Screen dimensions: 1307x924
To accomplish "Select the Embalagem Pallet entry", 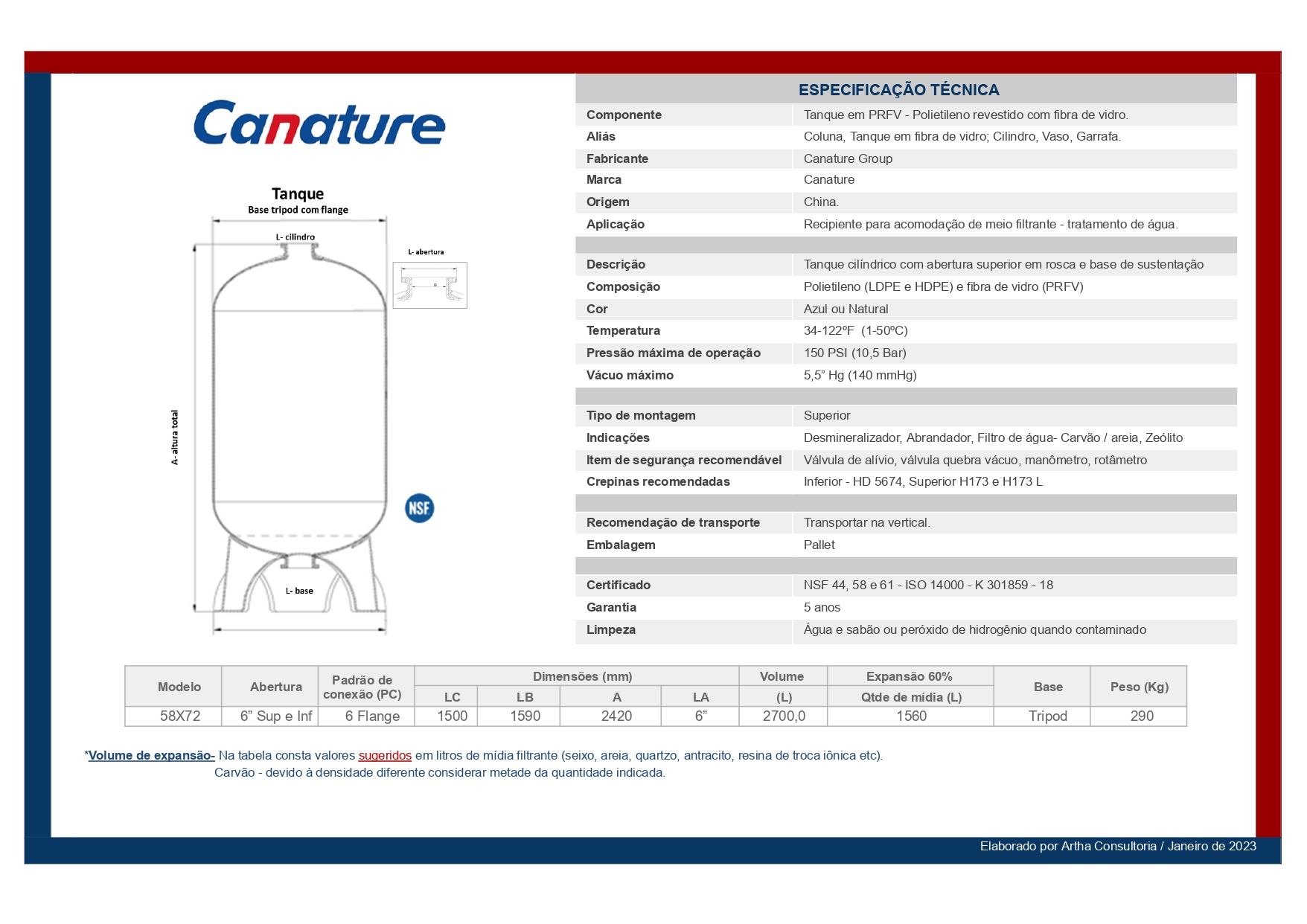I will tap(818, 545).
